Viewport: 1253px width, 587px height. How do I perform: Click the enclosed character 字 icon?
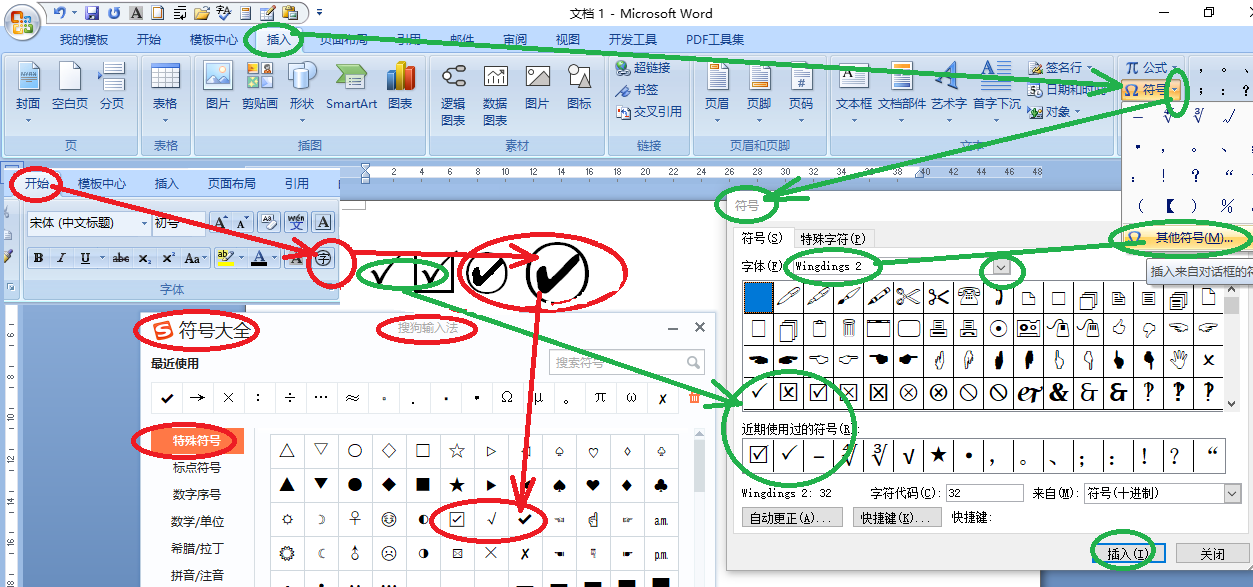(323, 259)
